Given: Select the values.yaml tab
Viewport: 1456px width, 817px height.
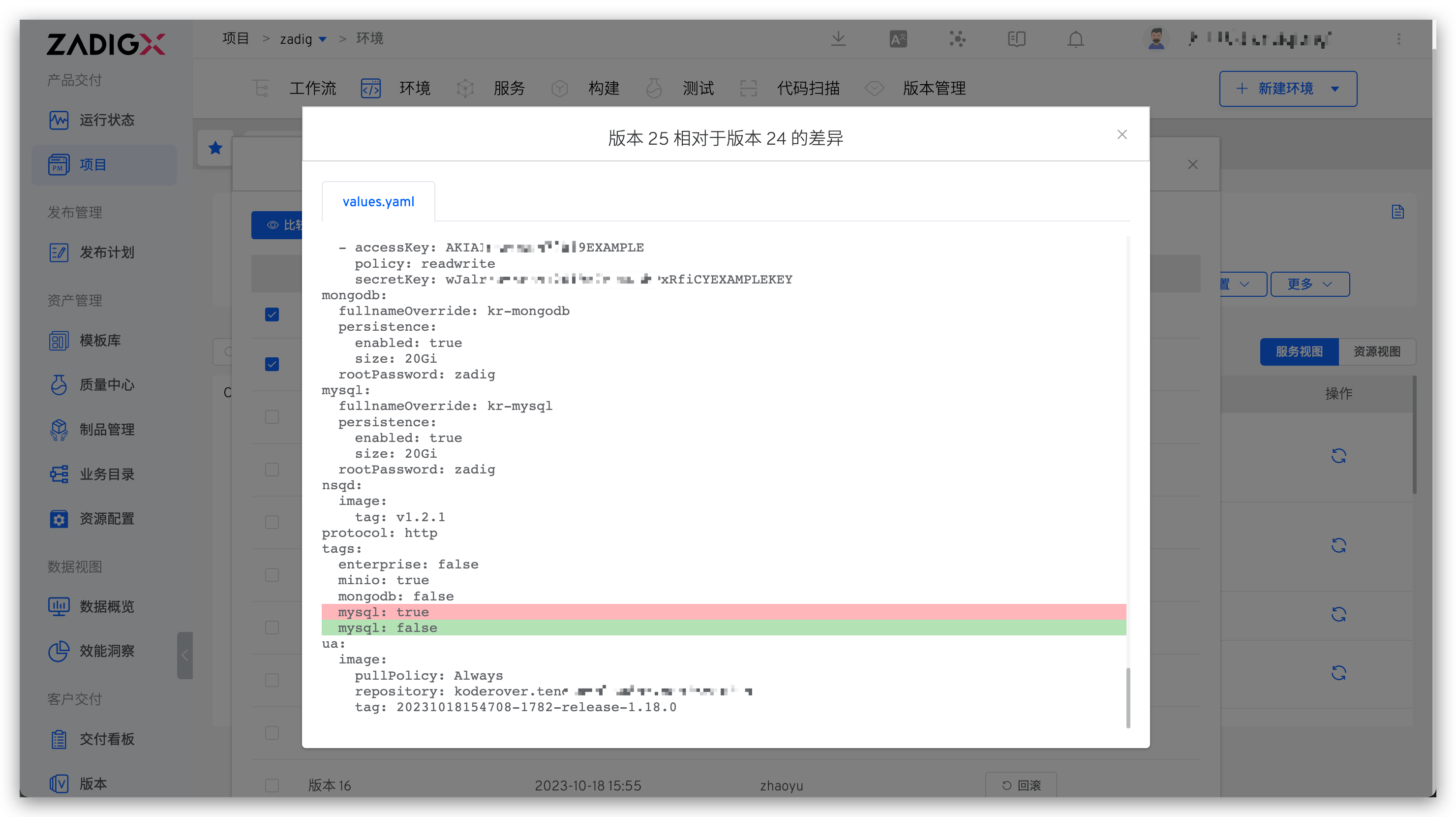Looking at the screenshot, I should tap(378, 202).
